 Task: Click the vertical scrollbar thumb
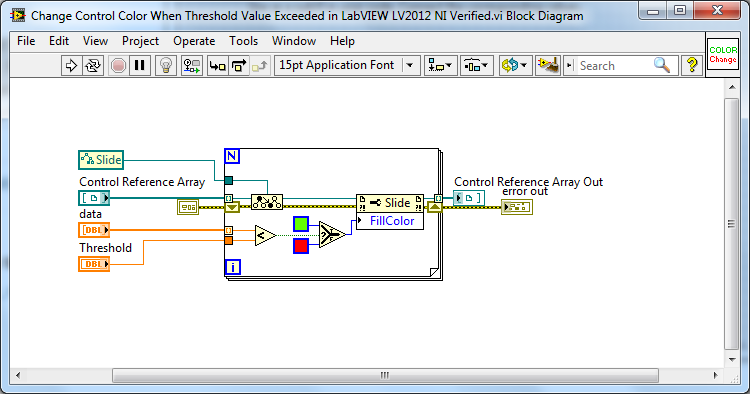click(732, 224)
